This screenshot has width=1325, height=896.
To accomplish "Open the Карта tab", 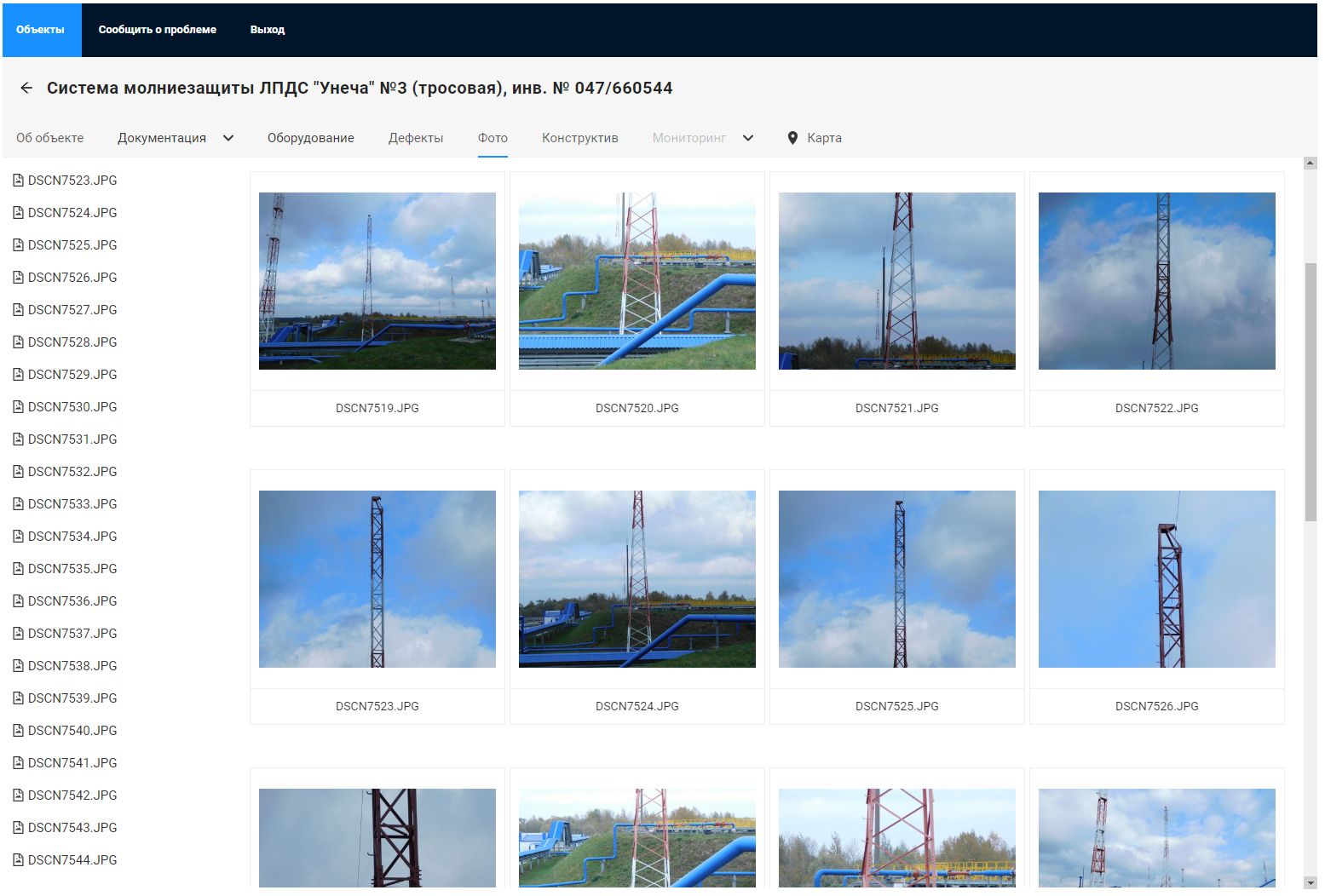I will pyautogui.click(x=824, y=138).
